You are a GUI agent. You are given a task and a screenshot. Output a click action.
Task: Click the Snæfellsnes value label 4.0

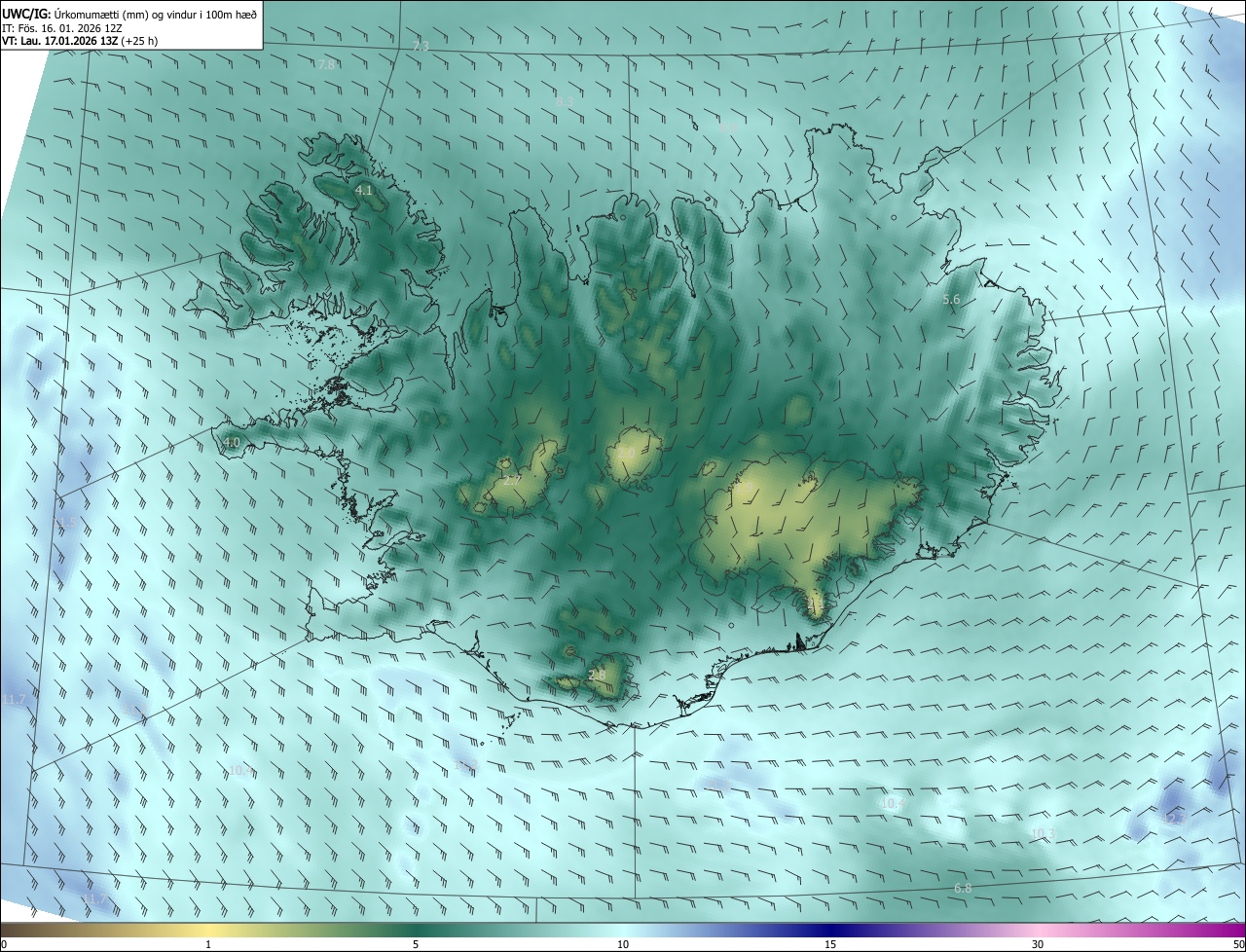pos(231,442)
